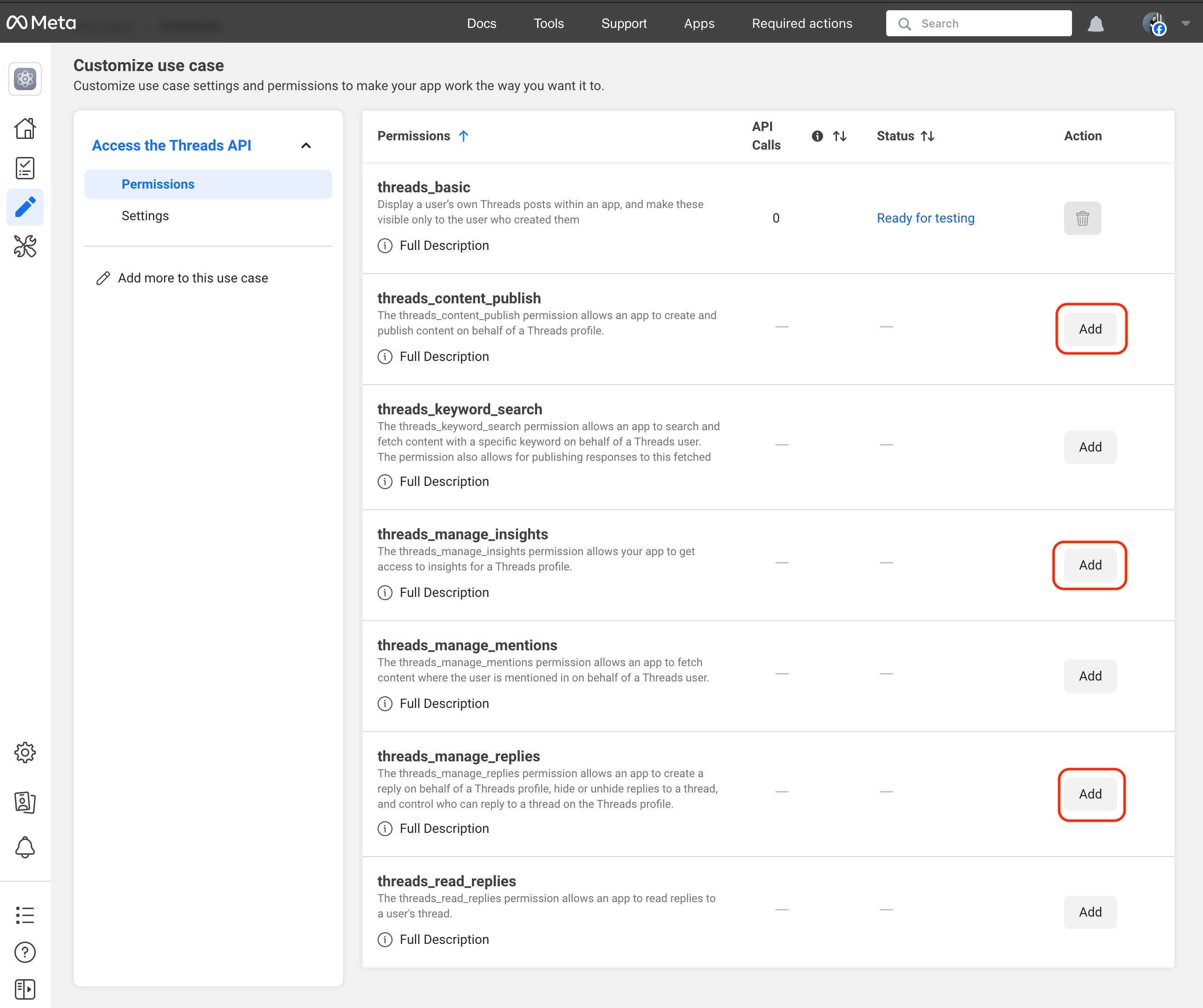Click the search magnifier icon
Viewport: 1203px width, 1008px height.
click(x=904, y=24)
